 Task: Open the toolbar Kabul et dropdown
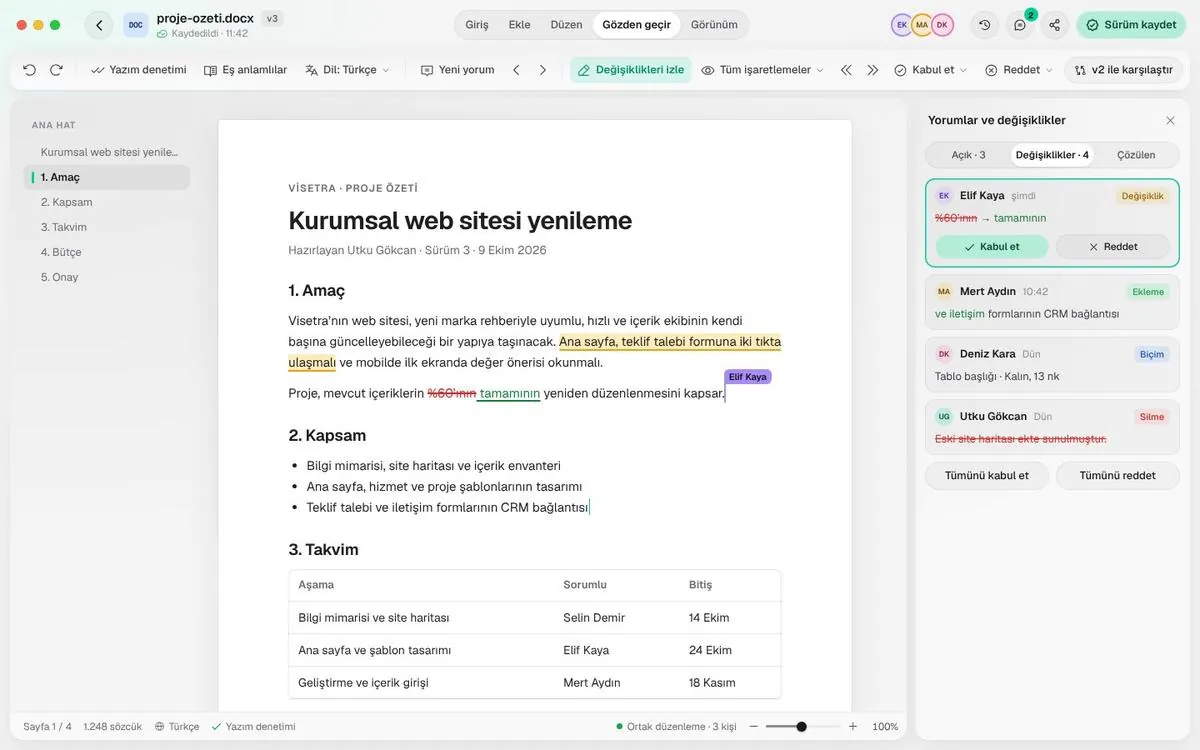point(931,70)
